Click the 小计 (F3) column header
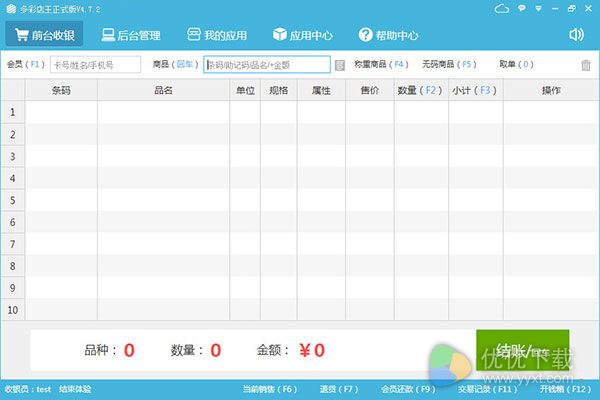Image resolution: width=600 pixels, height=400 pixels. point(476,90)
